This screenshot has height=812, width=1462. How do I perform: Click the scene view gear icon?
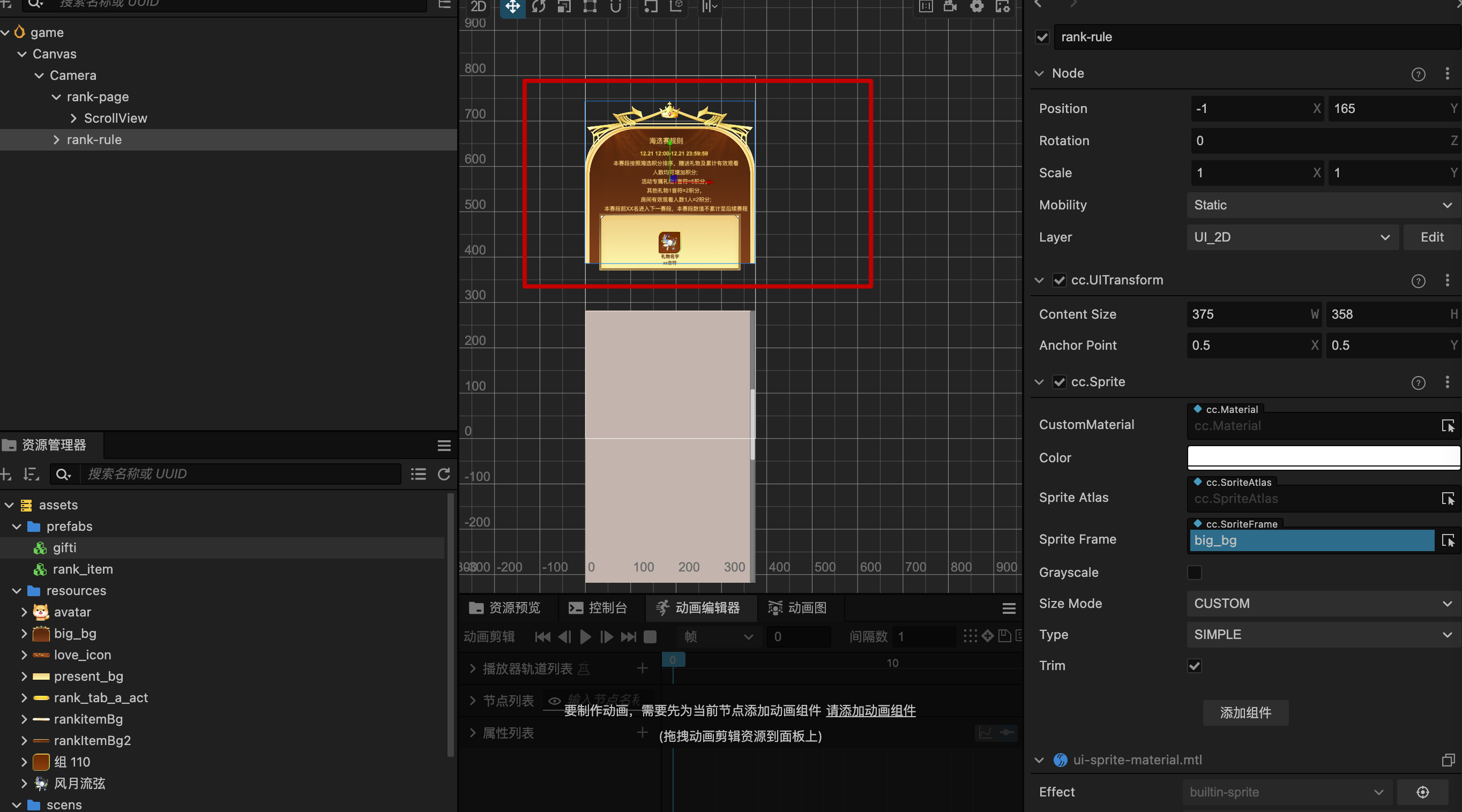tap(977, 7)
